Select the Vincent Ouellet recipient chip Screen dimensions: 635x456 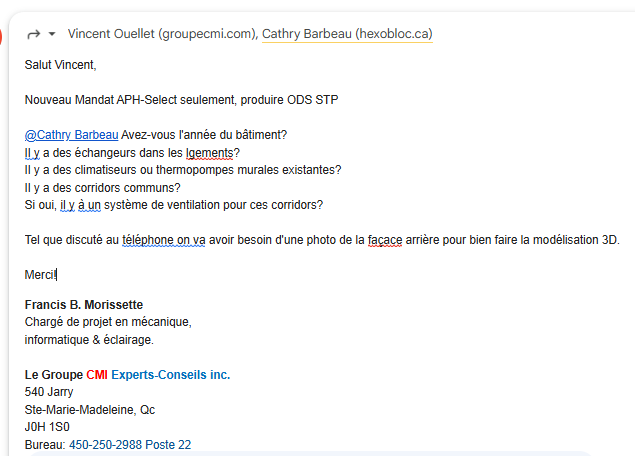point(161,34)
